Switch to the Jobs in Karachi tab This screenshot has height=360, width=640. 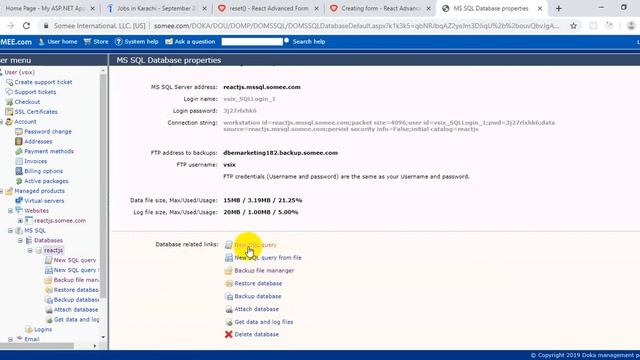(157, 8)
